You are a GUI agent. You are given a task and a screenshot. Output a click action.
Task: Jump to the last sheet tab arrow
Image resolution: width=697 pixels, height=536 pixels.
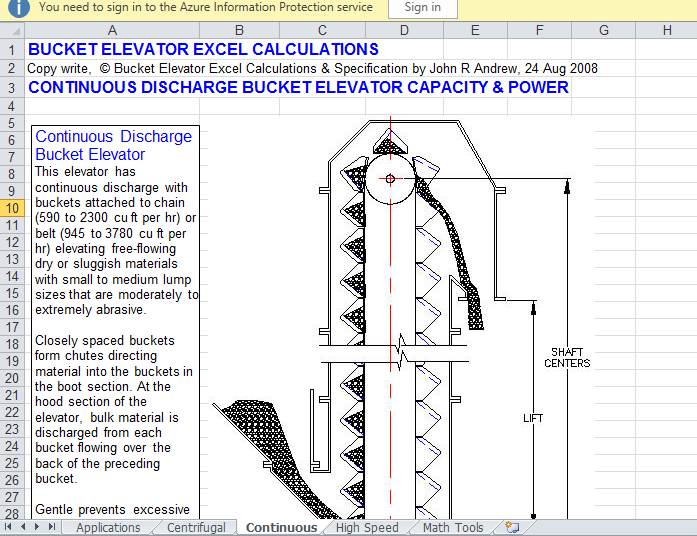pyautogui.click(x=52, y=527)
